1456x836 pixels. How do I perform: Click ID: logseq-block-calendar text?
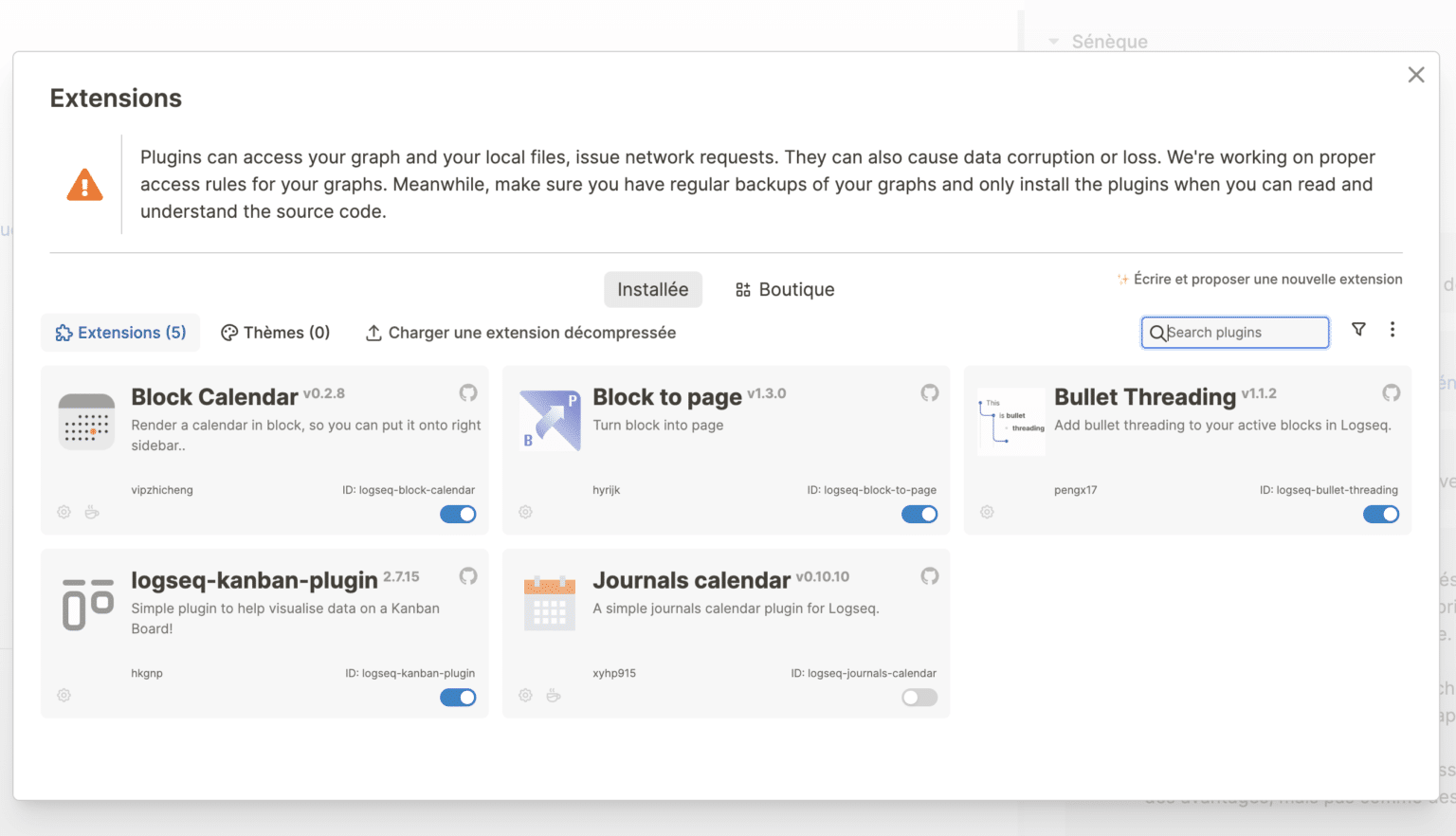tap(409, 490)
